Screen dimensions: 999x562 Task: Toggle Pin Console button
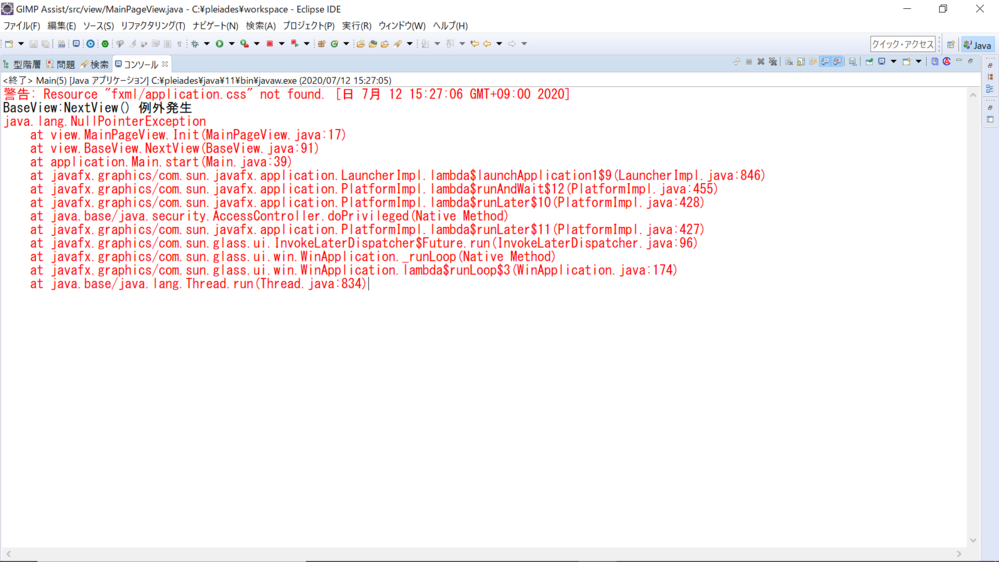(x=869, y=61)
